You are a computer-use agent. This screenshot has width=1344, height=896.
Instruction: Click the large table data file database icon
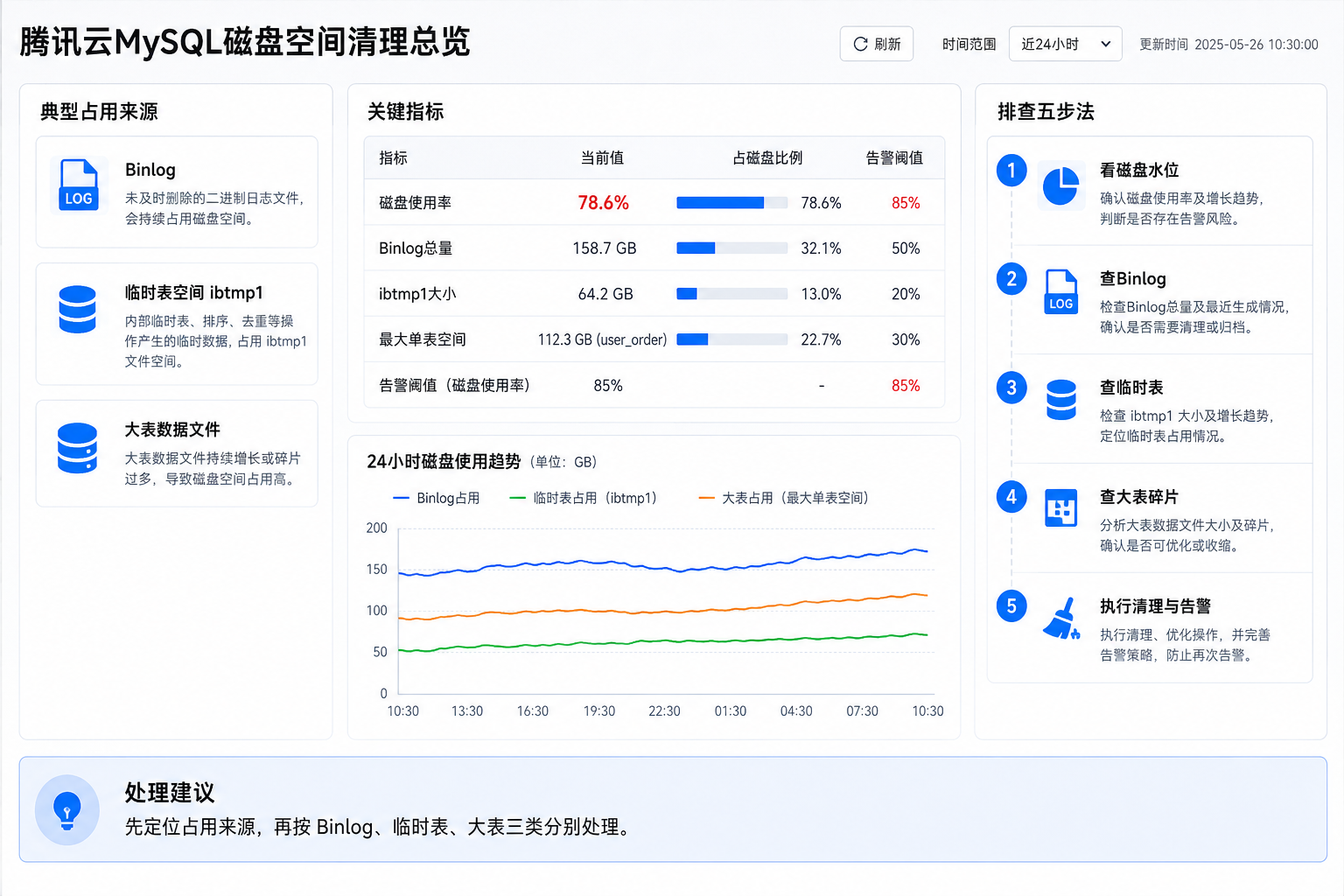coord(77,447)
